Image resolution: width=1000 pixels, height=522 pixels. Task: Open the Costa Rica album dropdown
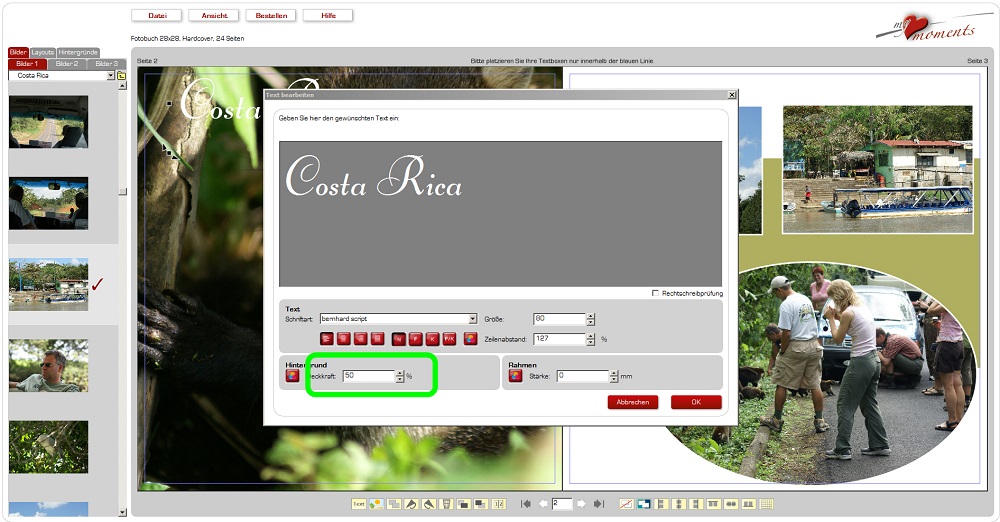click(x=110, y=75)
